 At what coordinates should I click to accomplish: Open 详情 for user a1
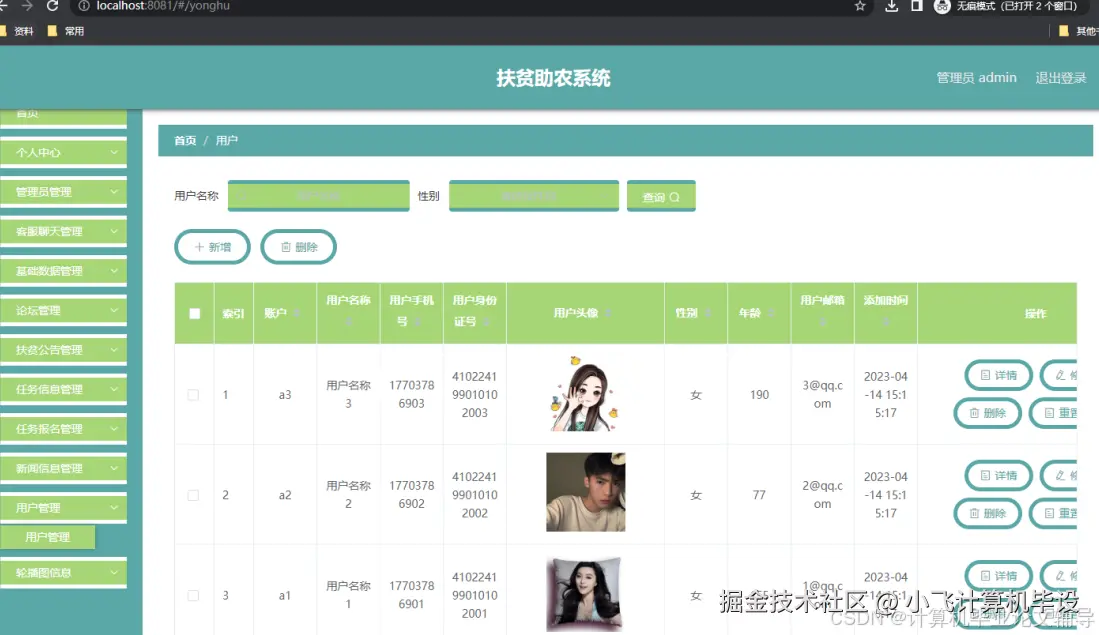(x=998, y=575)
